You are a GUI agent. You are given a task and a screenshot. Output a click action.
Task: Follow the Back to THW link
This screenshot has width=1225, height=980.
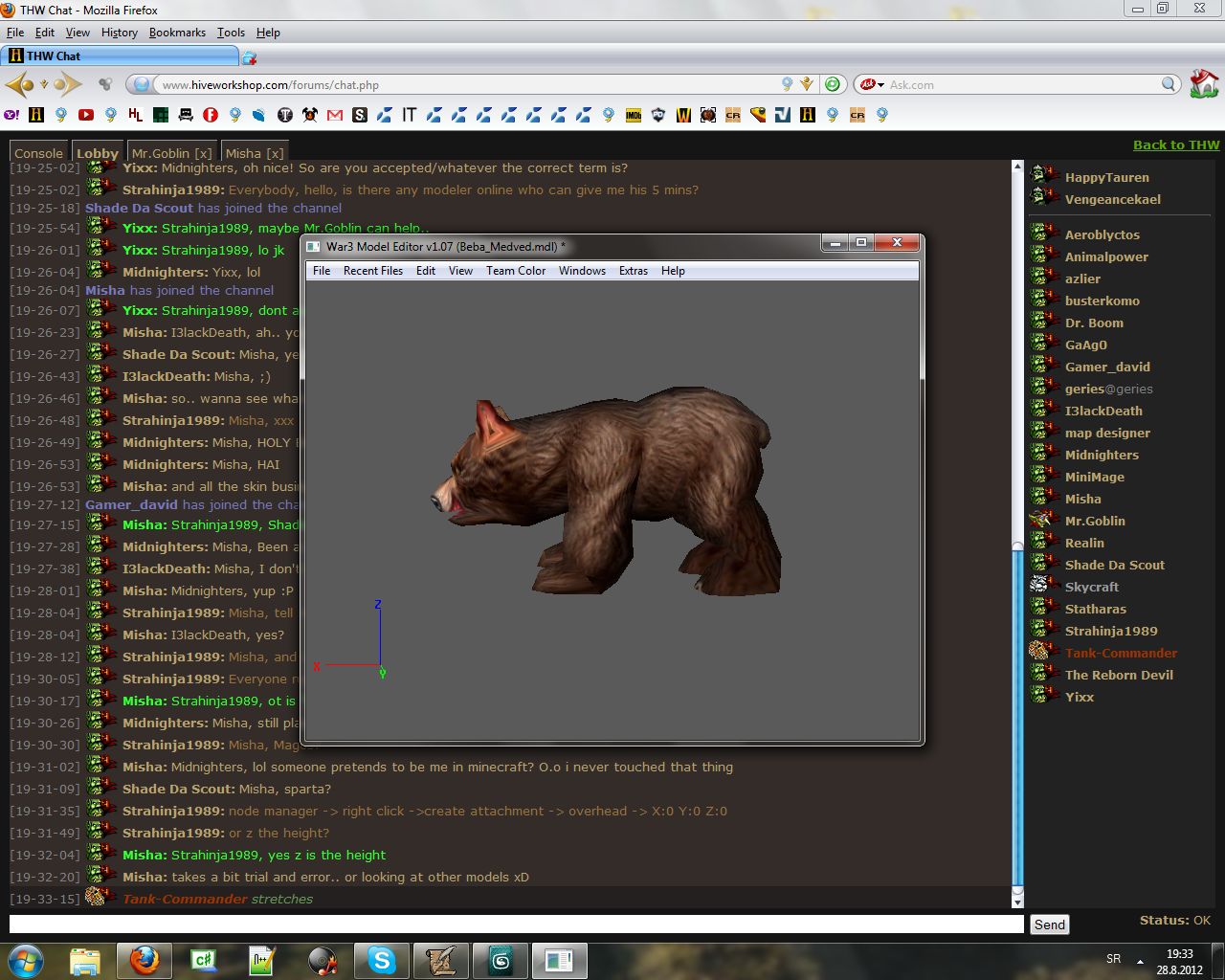1176,145
